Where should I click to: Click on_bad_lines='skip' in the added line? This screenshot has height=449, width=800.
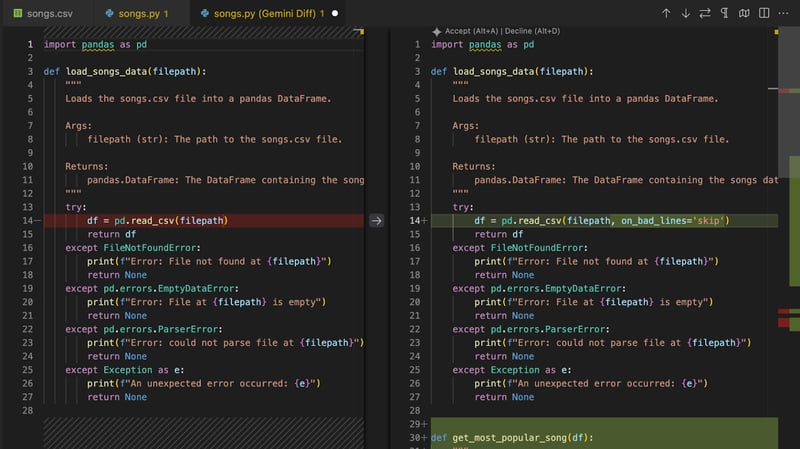point(672,220)
